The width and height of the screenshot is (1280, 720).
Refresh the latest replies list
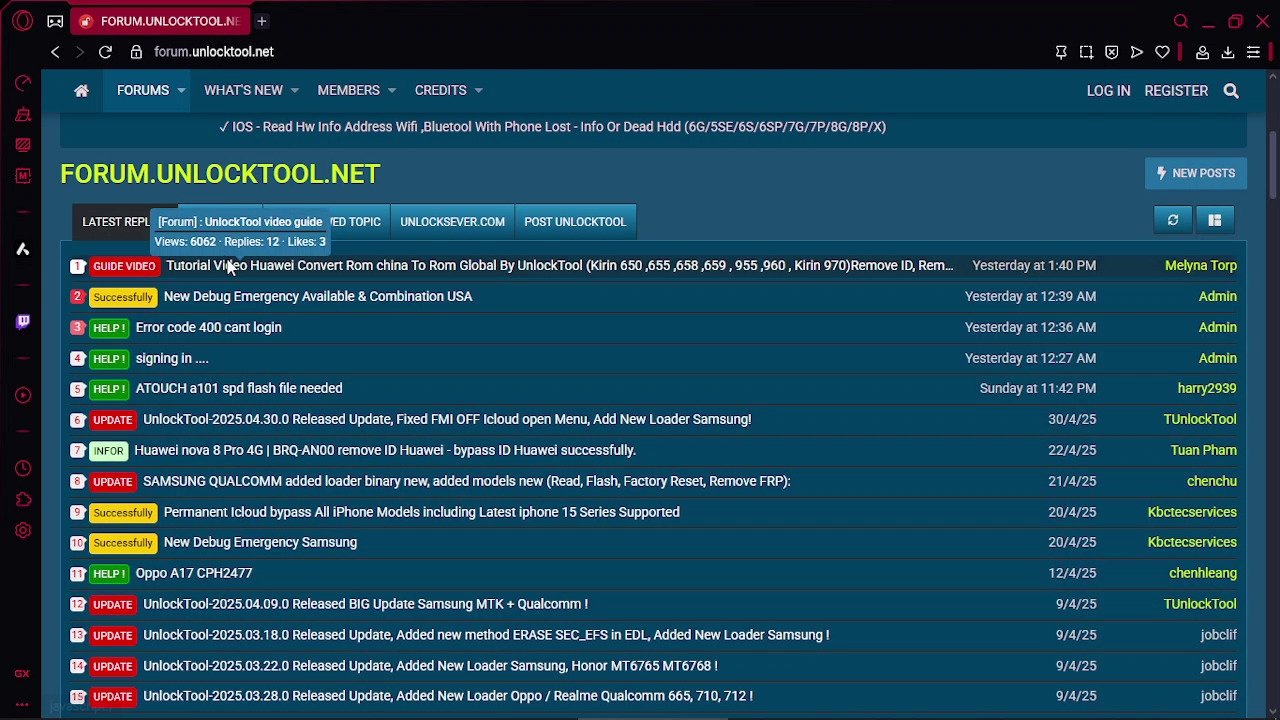coord(1173,220)
